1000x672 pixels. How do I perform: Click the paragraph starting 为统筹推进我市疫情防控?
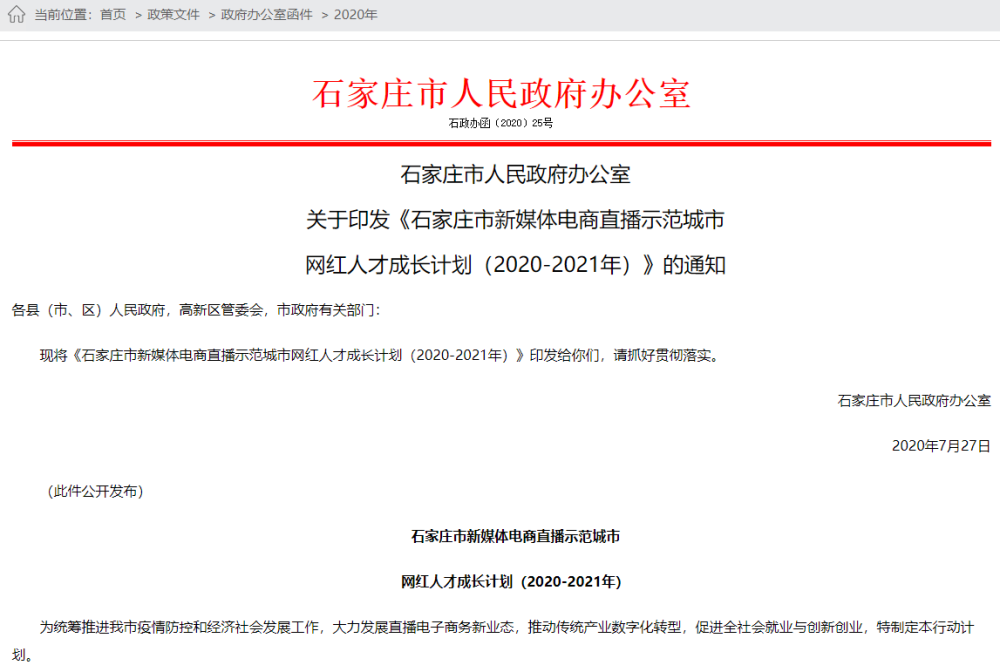tap(493, 641)
